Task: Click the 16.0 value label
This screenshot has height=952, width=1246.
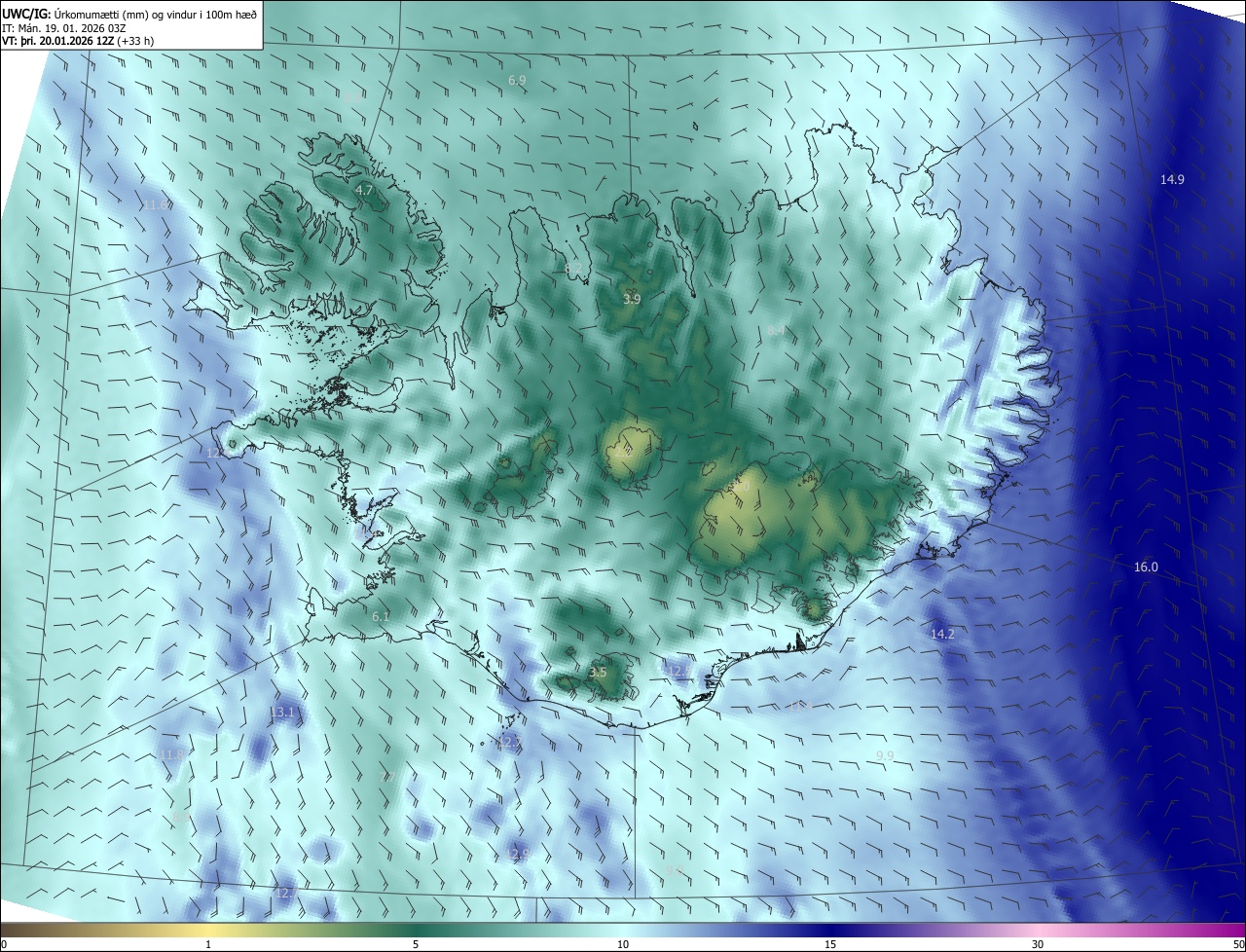Action: click(x=1146, y=568)
